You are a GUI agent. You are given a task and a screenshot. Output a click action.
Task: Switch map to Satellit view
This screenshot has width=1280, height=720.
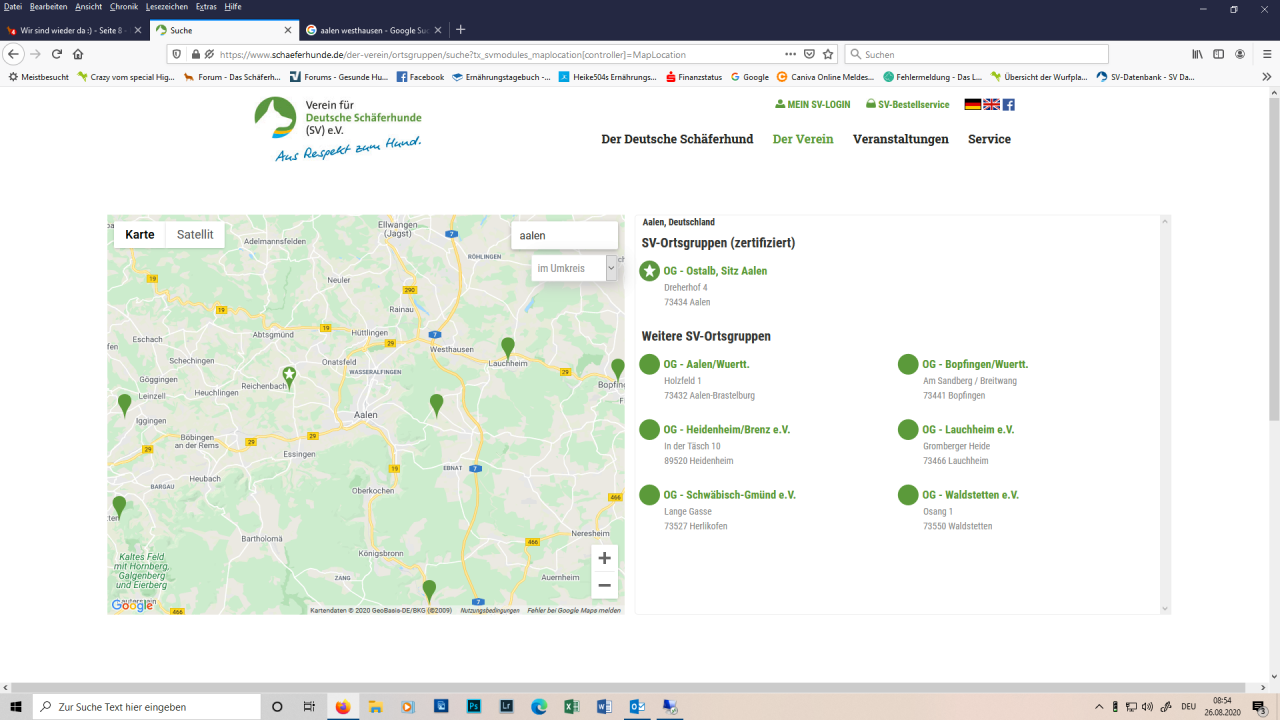(195, 235)
